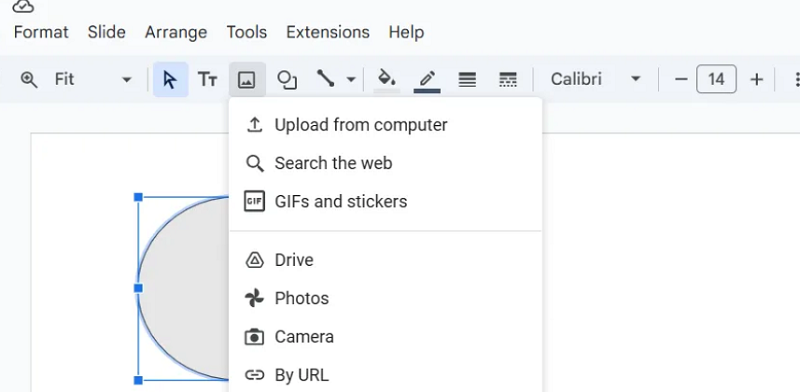Click the Insert image toolbar icon
This screenshot has height=392, width=800.
point(247,80)
